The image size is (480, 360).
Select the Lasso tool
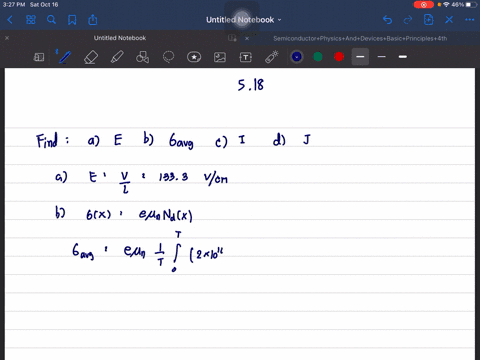168,57
